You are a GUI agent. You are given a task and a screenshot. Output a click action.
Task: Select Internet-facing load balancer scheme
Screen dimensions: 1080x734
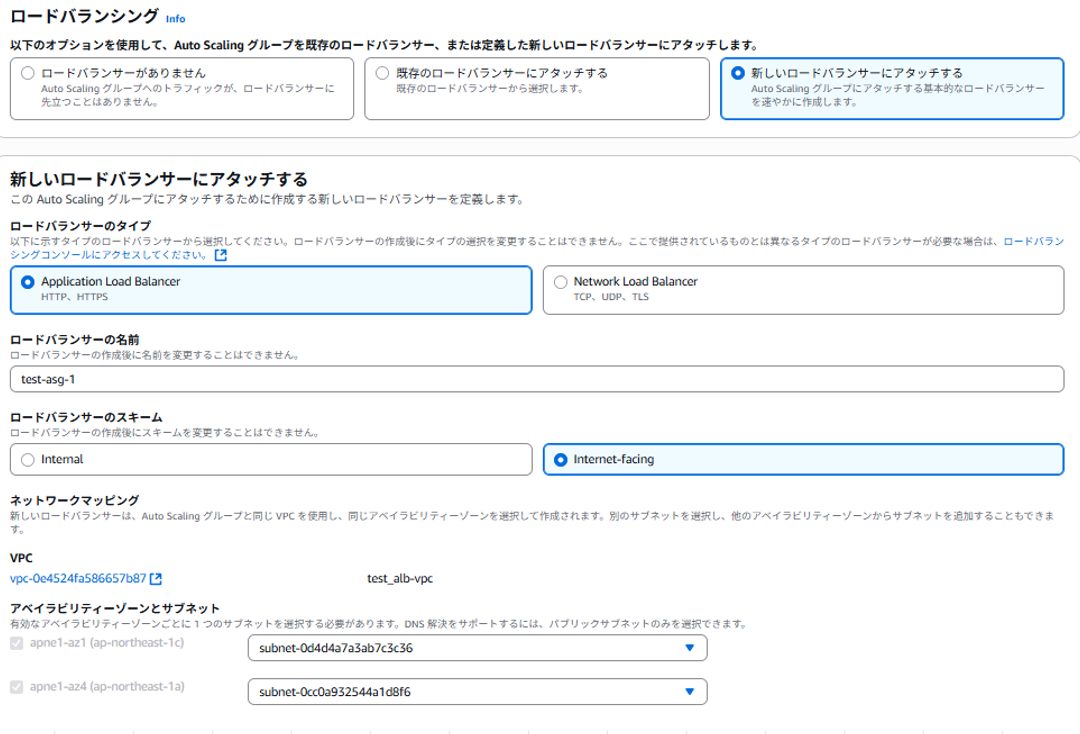tap(563, 459)
